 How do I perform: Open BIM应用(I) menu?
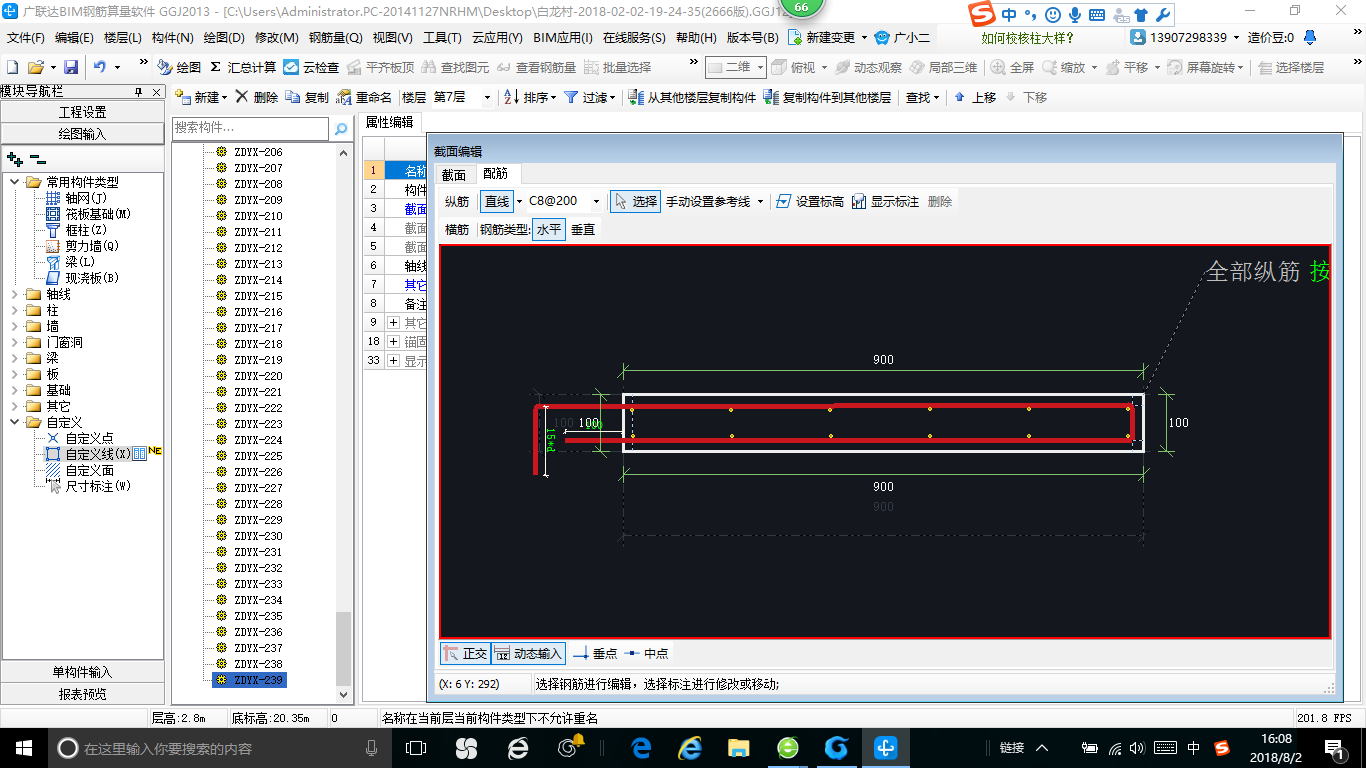point(563,38)
